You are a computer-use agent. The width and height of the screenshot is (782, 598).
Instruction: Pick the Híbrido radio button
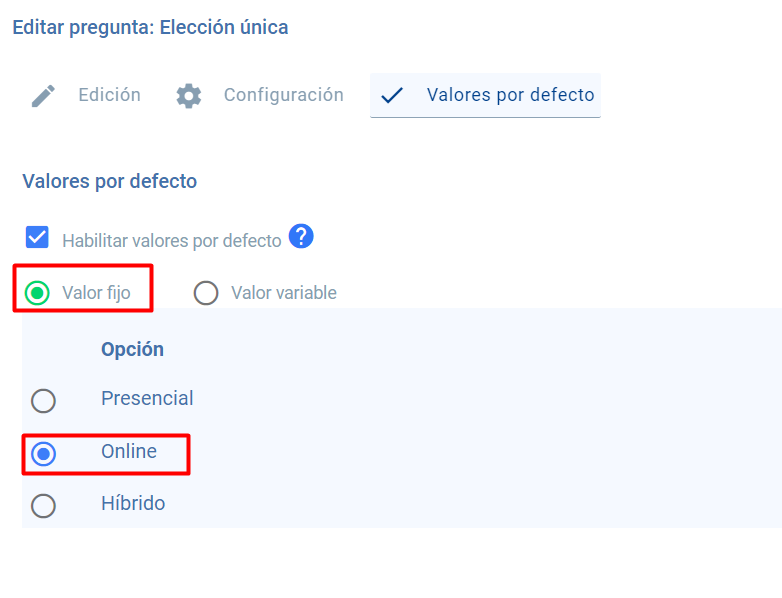[43, 506]
